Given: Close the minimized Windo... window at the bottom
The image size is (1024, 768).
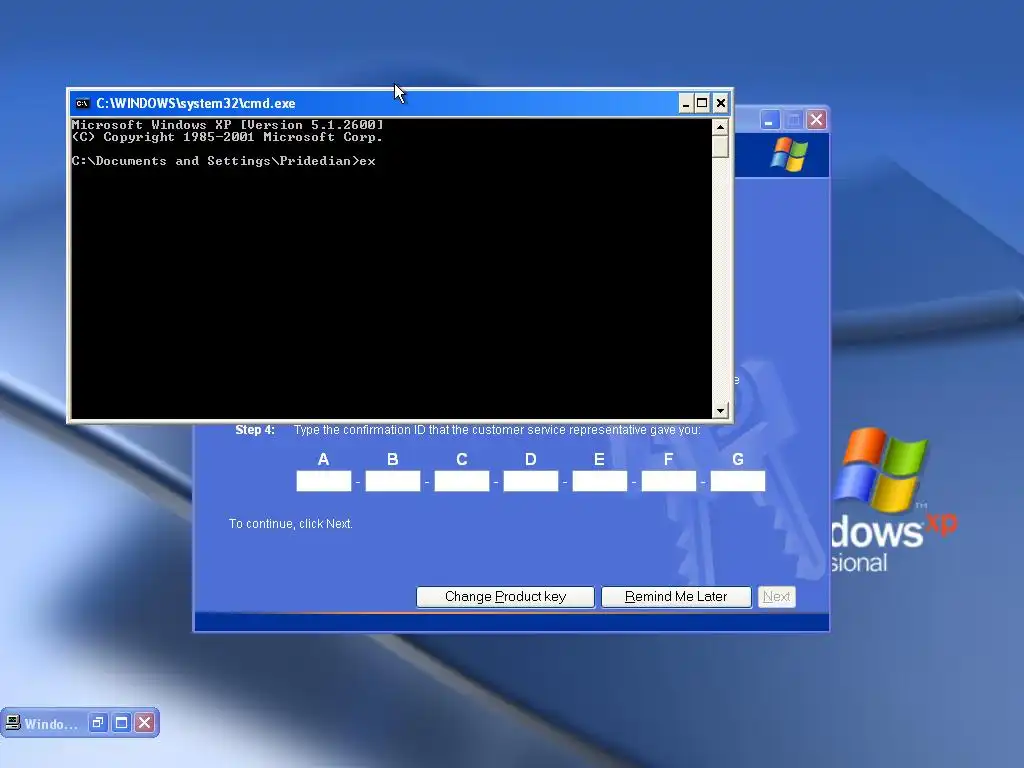Looking at the screenshot, I should [x=145, y=723].
